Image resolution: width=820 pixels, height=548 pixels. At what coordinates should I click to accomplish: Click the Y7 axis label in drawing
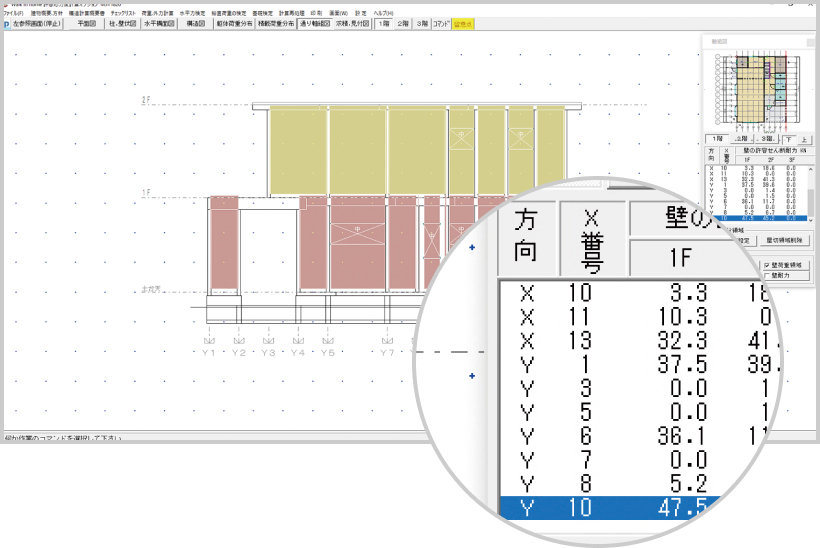pyautogui.click(x=387, y=353)
